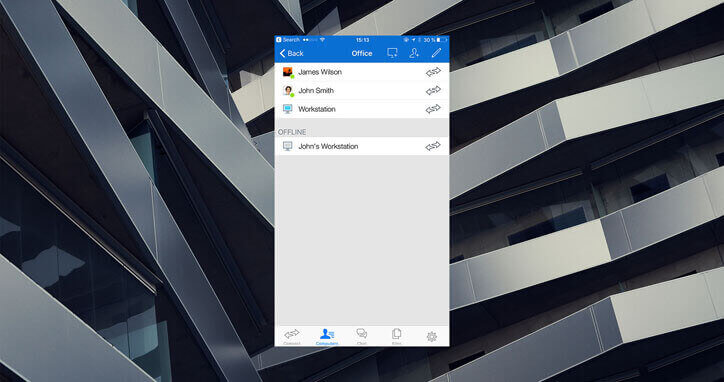Viewport: 724px width, 382px height.
Task: Switch to the Connect tab
Action: (x=292, y=336)
